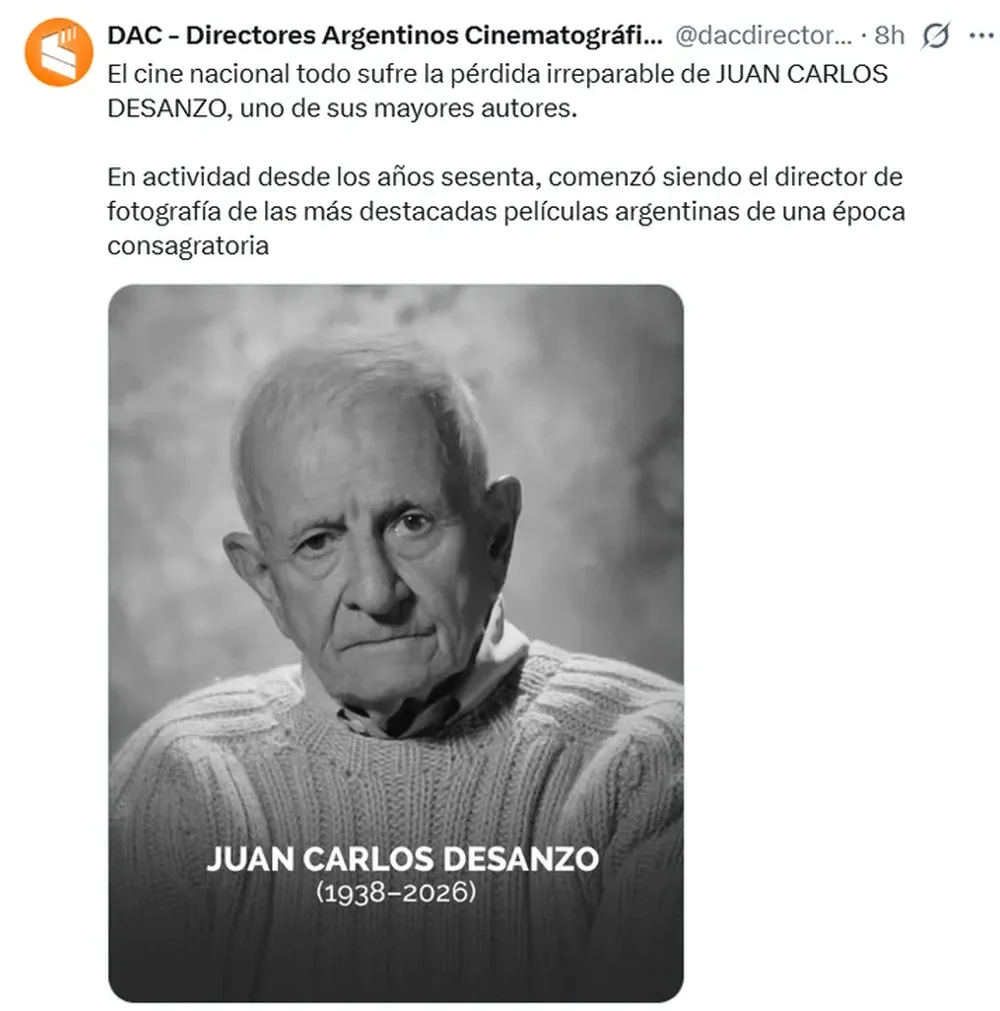Open the DAC orange profile avatar
Image resolution: width=1000 pixels, height=1011 pixels.
click(x=59, y=52)
